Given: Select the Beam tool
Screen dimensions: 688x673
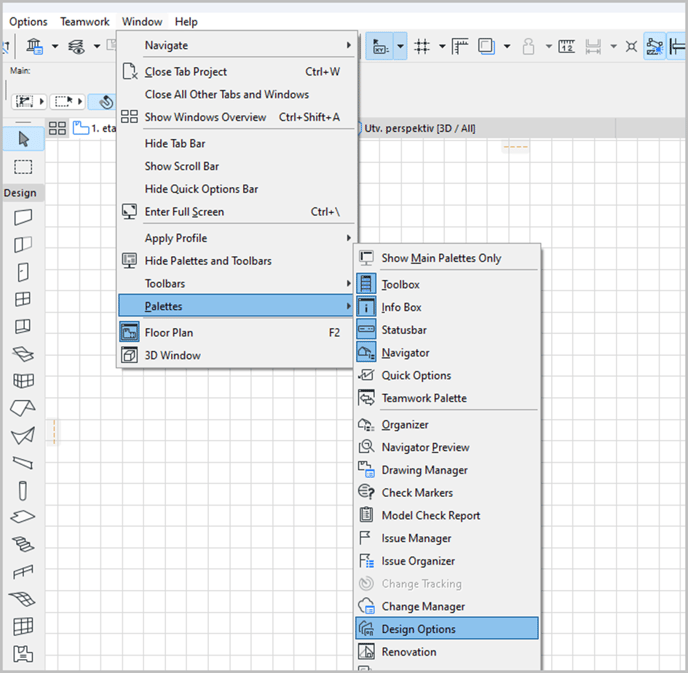Looking at the screenshot, I should coord(23,463).
